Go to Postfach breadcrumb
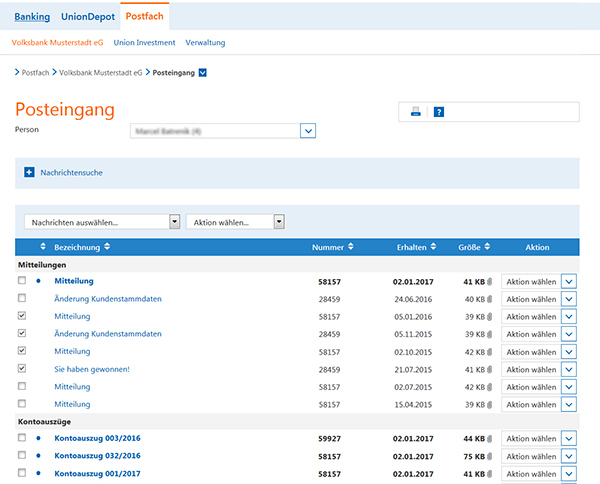The width and height of the screenshot is (600, 484). [x=35, y=73]
